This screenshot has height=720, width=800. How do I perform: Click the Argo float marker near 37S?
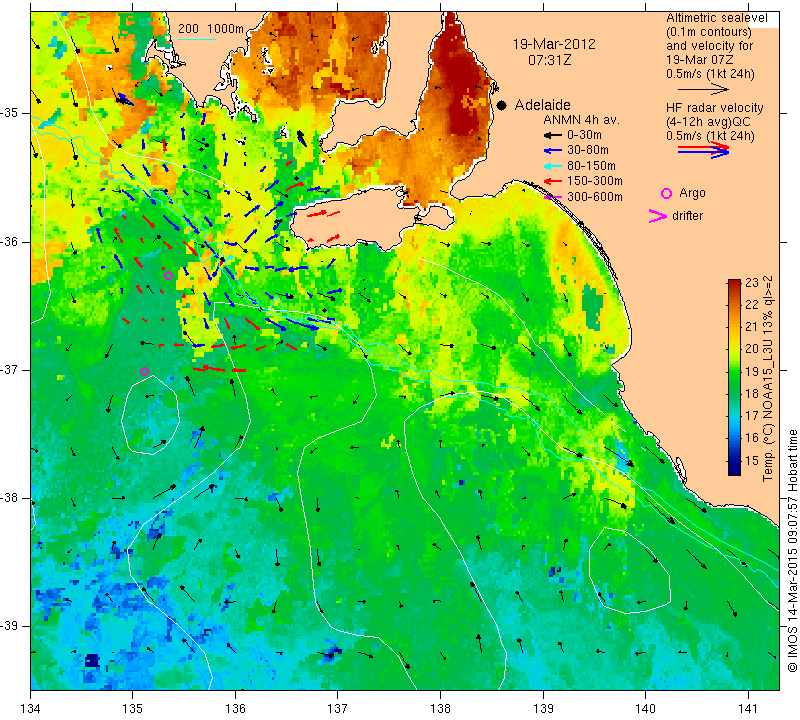144,371
